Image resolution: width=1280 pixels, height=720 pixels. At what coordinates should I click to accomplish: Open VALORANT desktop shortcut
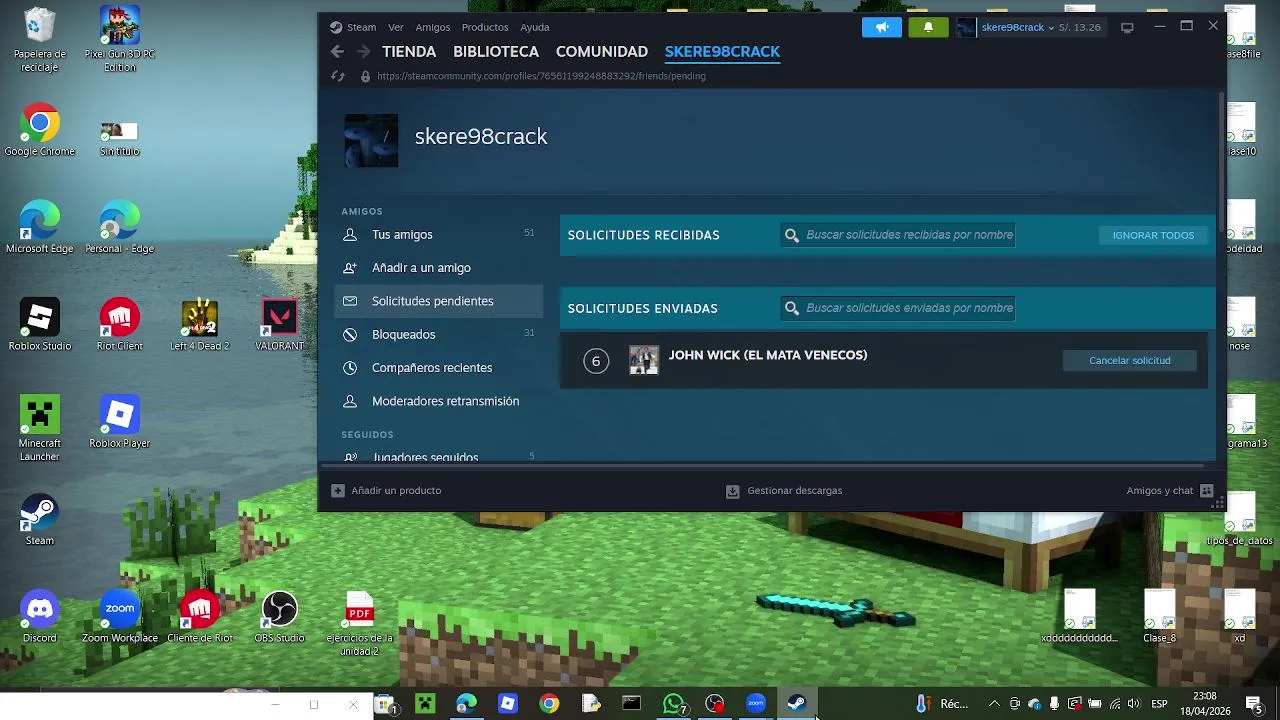[x=279, y=325]
